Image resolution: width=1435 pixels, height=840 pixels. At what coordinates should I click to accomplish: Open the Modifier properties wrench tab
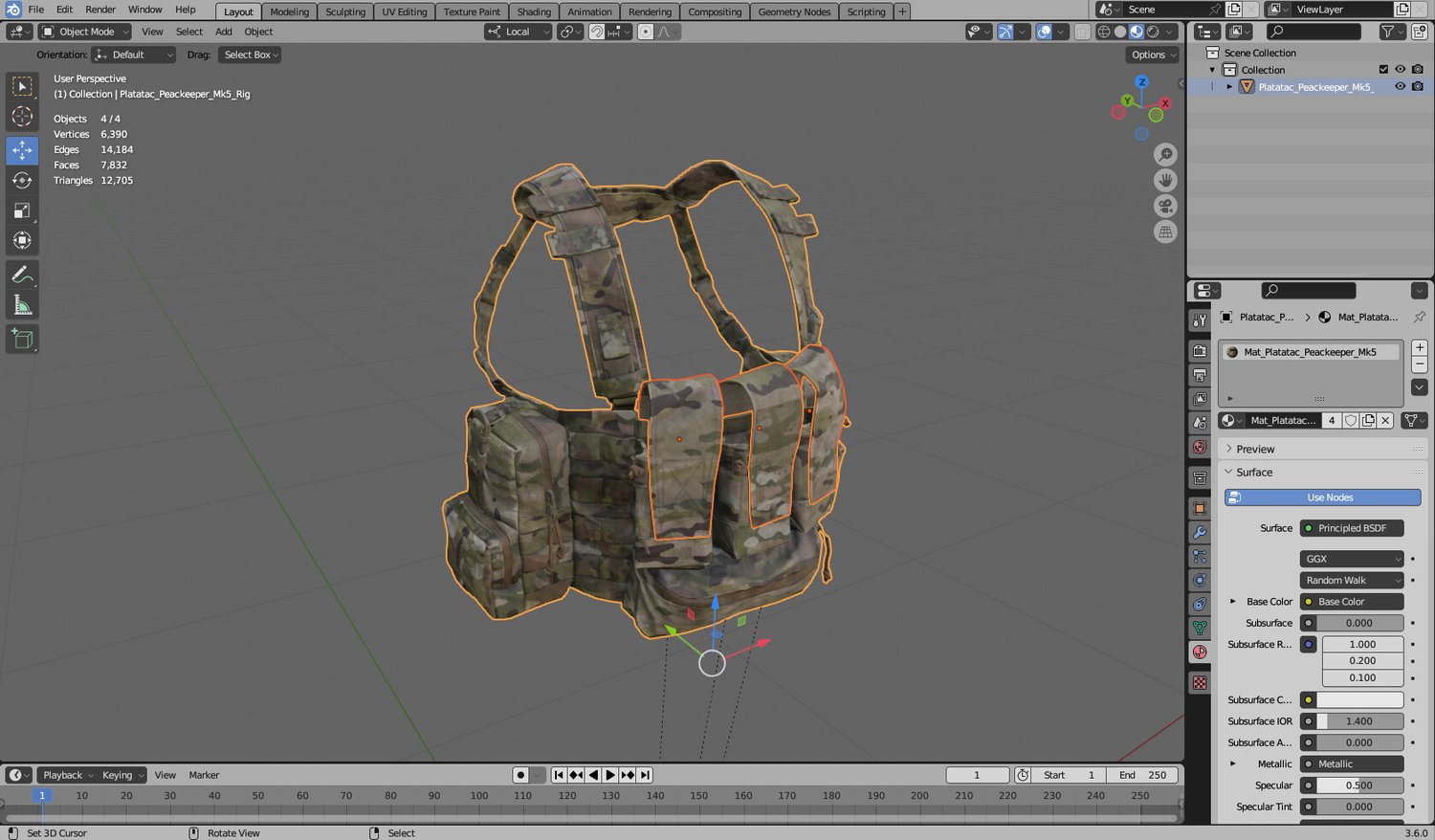[x=1200, y=532]
